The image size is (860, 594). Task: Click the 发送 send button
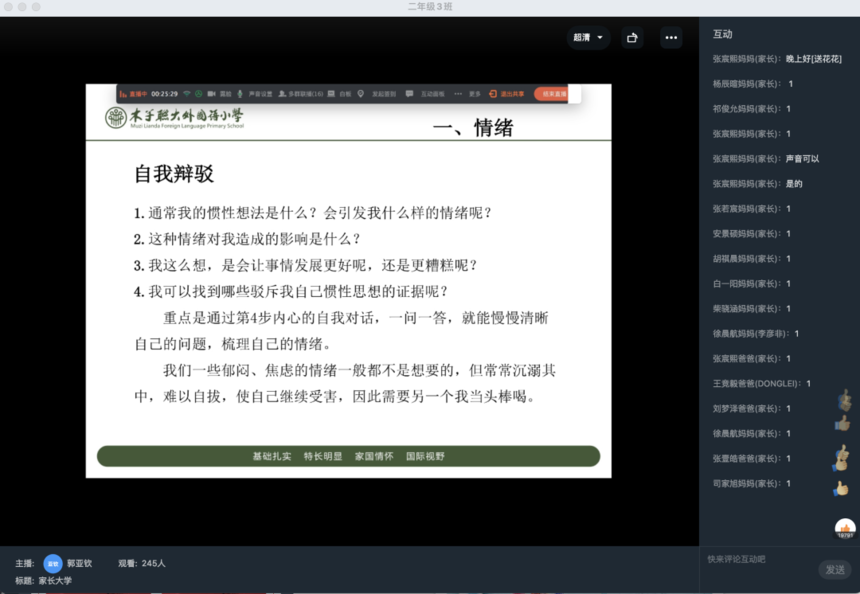point(834,569)
